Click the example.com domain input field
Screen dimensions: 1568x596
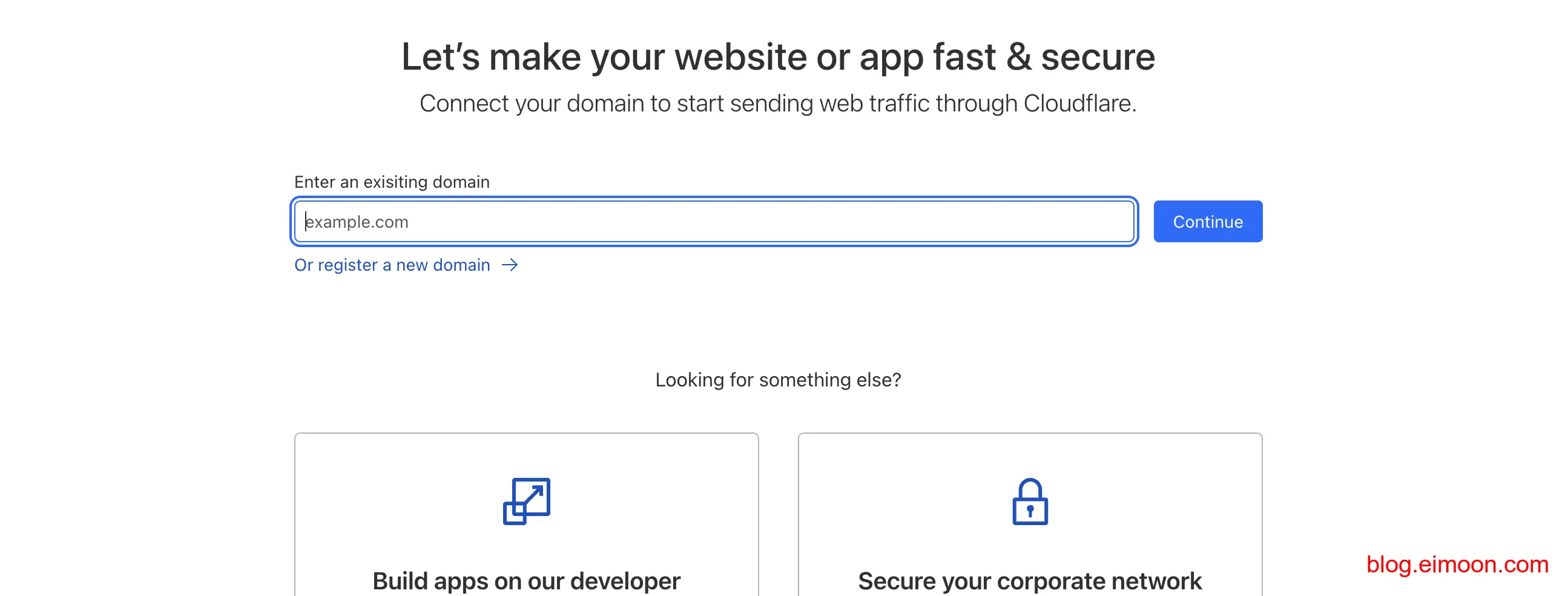tap(713, 222)
